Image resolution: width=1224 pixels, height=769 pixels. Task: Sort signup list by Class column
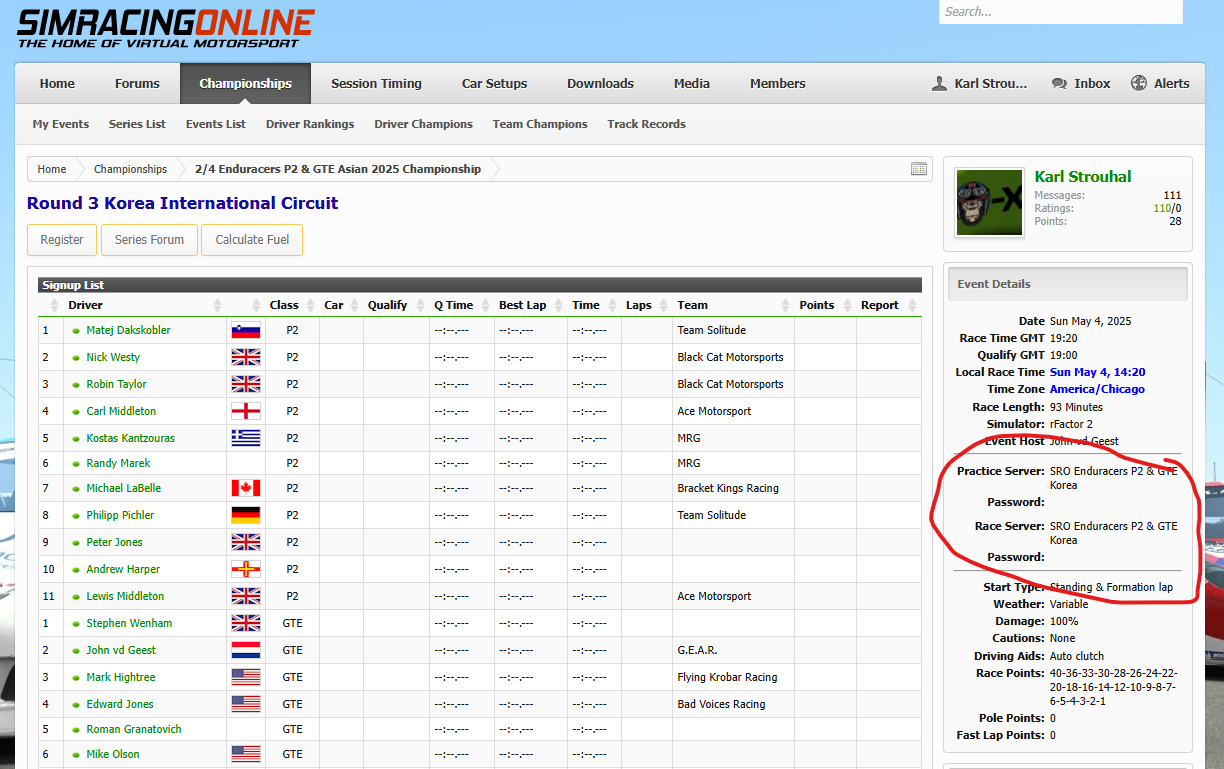(284, 306)
